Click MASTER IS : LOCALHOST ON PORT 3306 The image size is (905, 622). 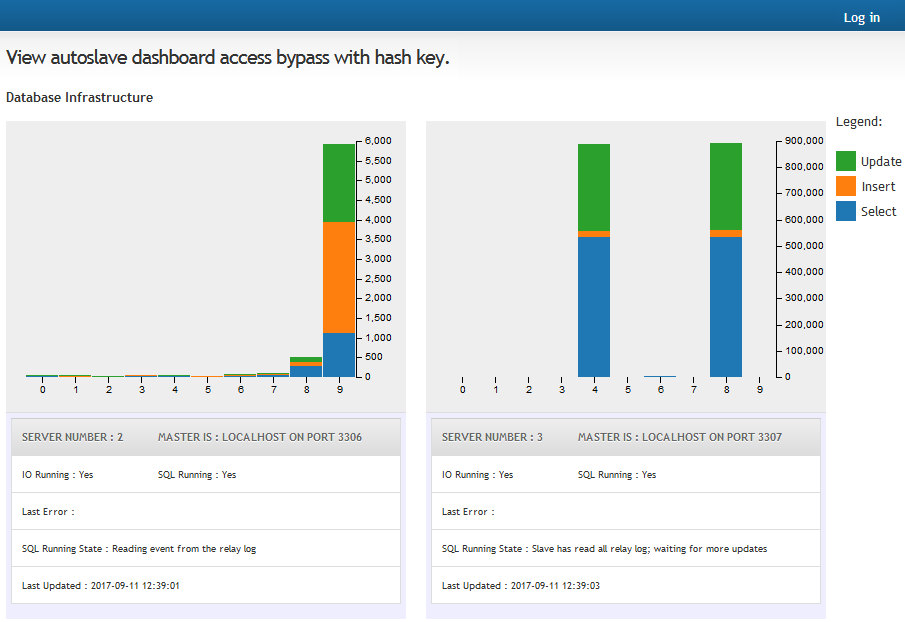pos(260,437)
